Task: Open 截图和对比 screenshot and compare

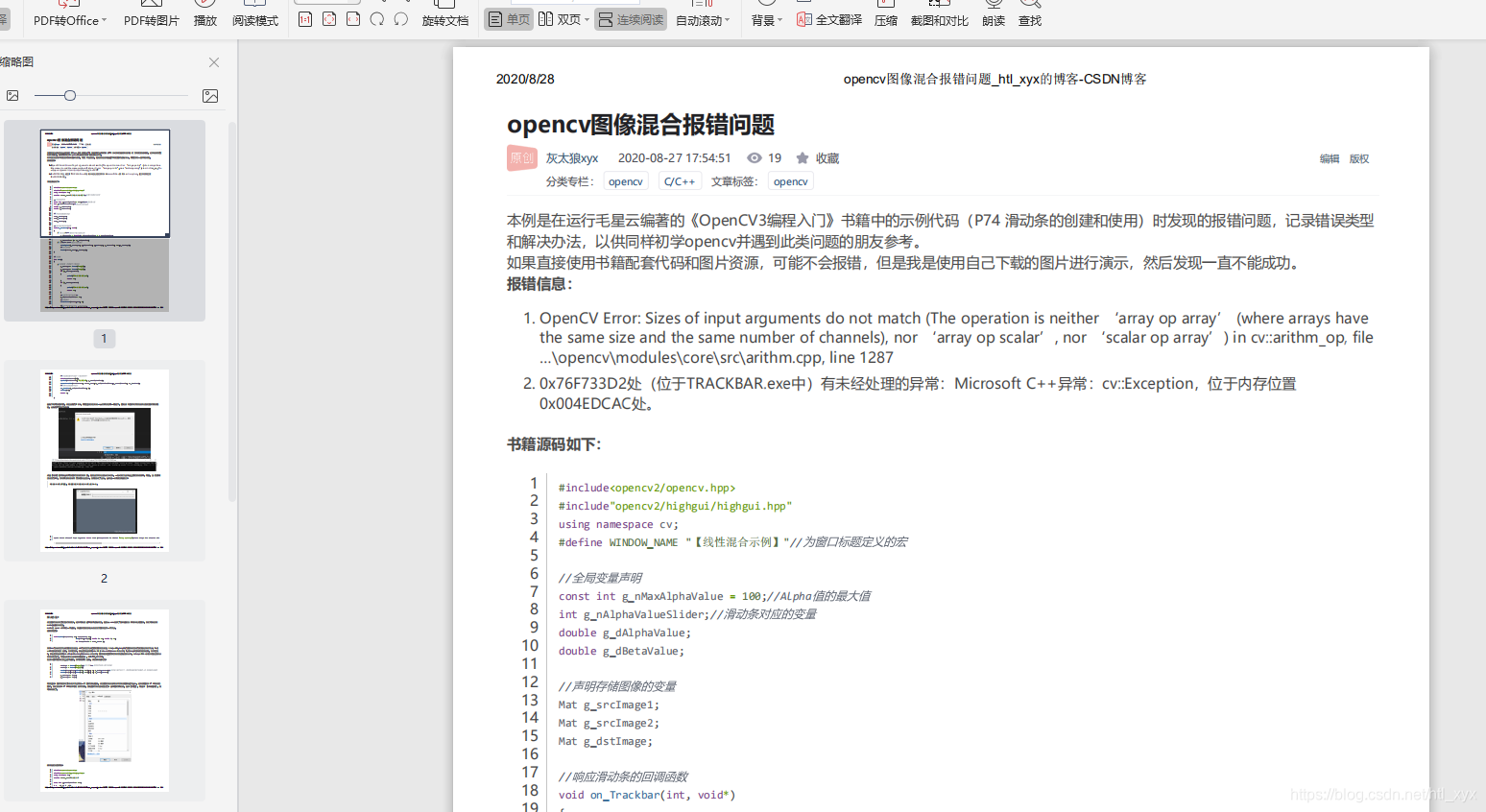Action: pyautogui.click(x=940, y=20)
